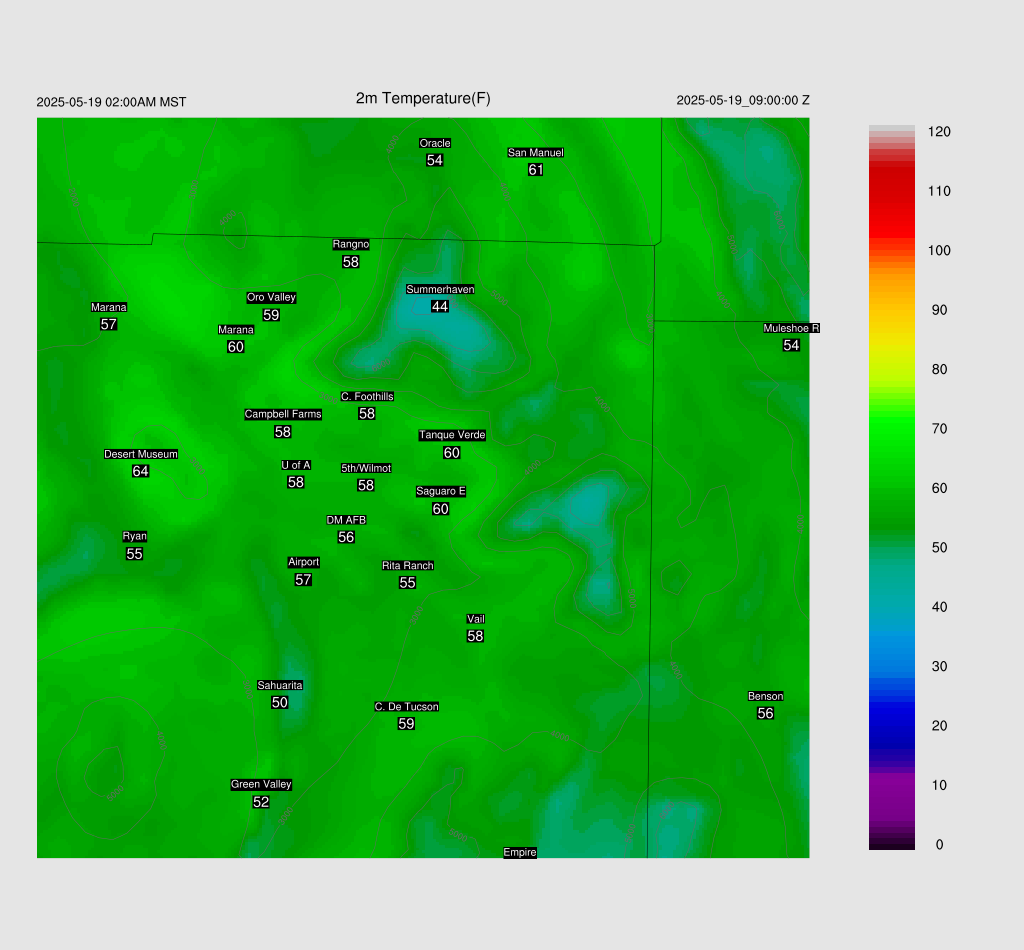
Task: Select the Campbell Farms station label
Action: pyautogui.click(x=283, y=414)
